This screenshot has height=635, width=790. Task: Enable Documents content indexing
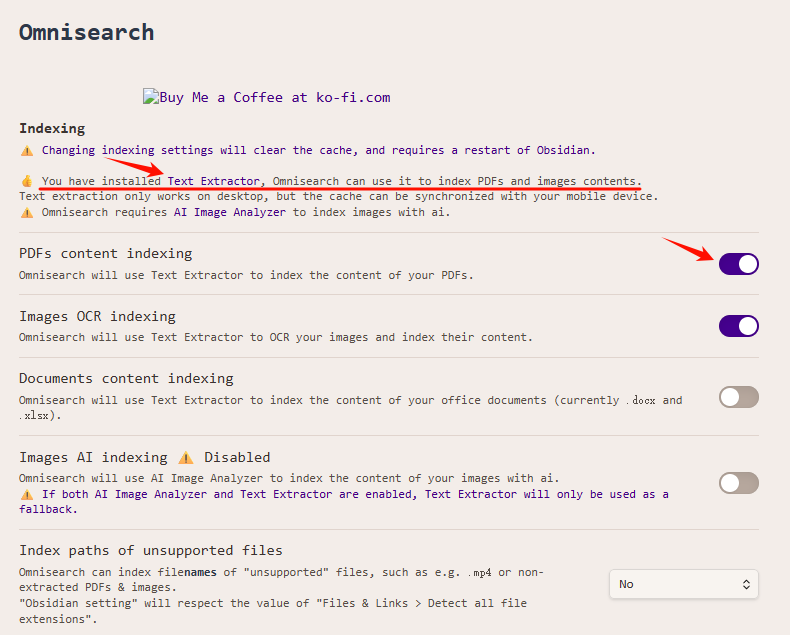(738, 397)
